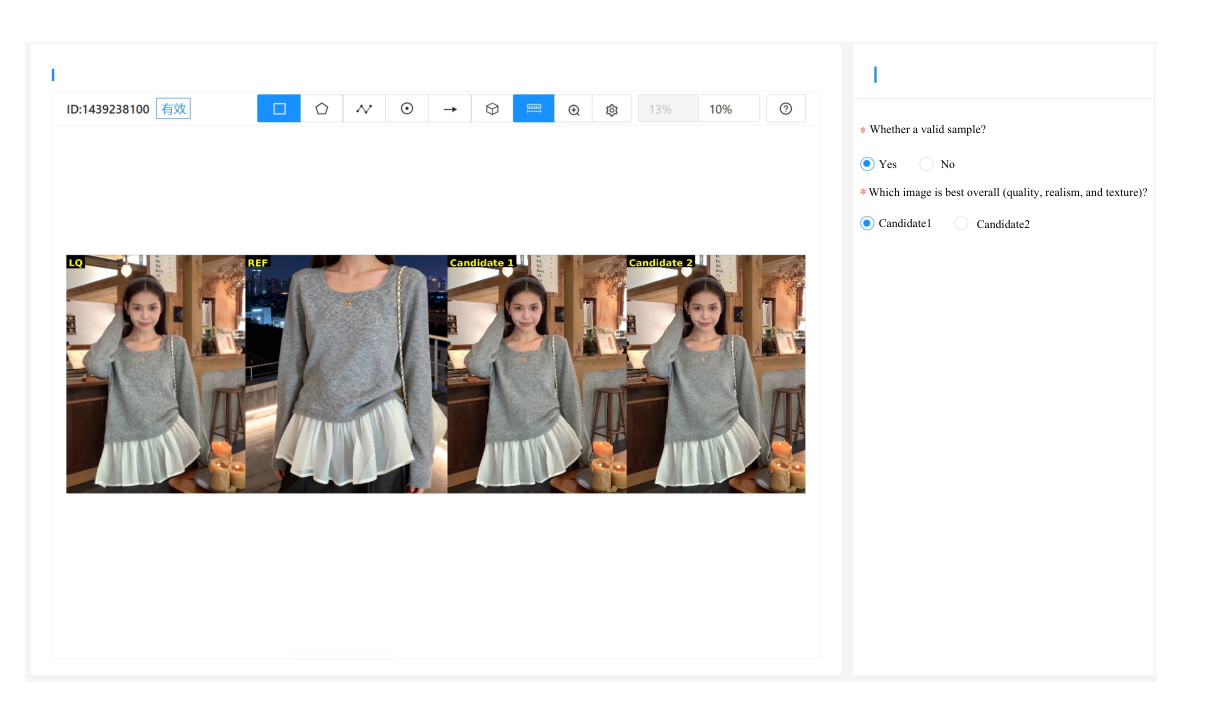This screenshot has width=1222, height=712.
Task: Select the polygon annotation tool
Action: click(322, 109)
